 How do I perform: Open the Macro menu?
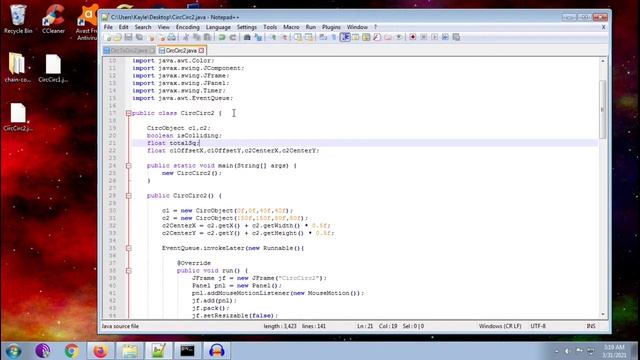pyautogui.click(x=291, y=27)
